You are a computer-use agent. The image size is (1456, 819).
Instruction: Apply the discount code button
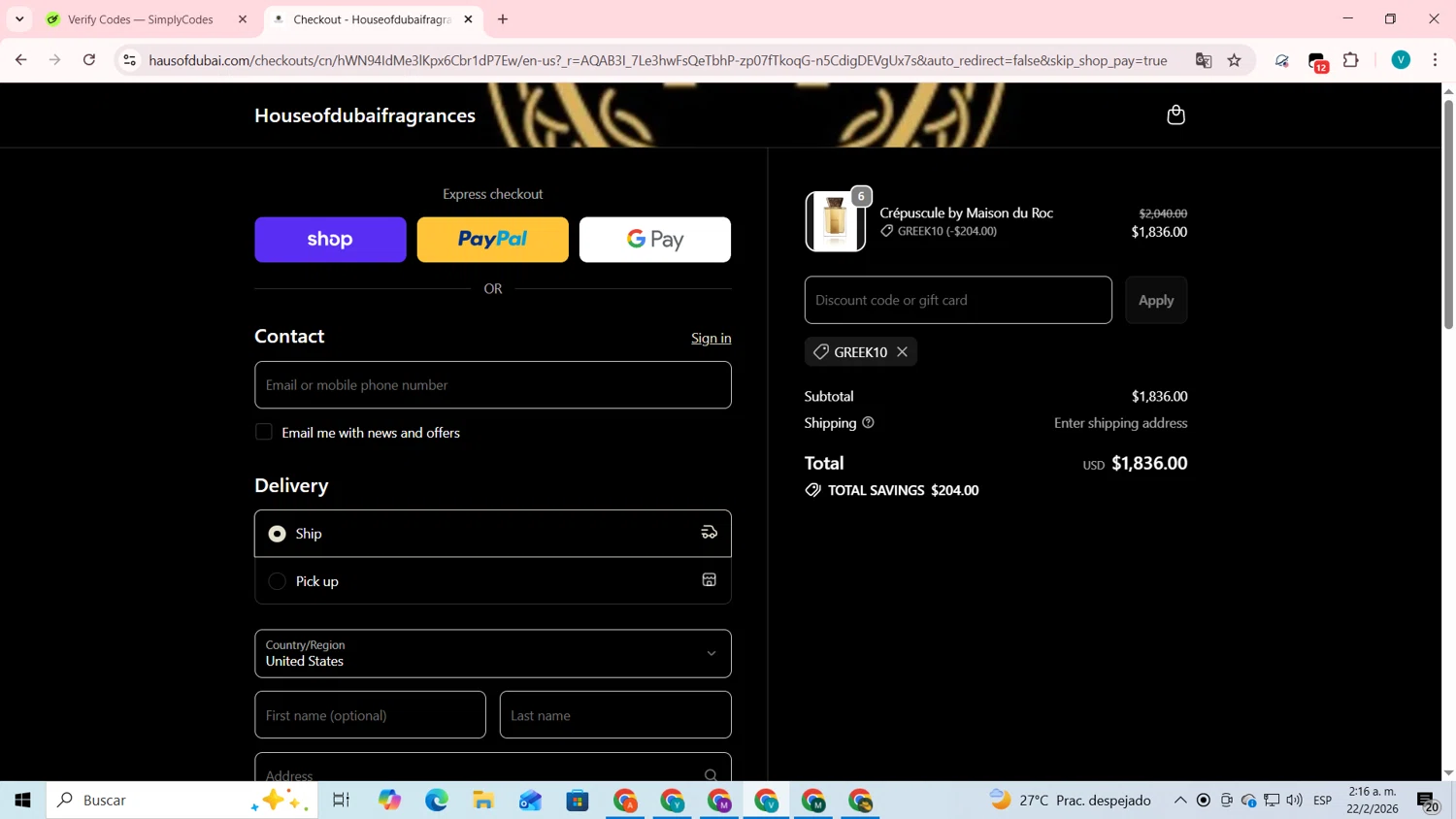tap(1156, 300)
